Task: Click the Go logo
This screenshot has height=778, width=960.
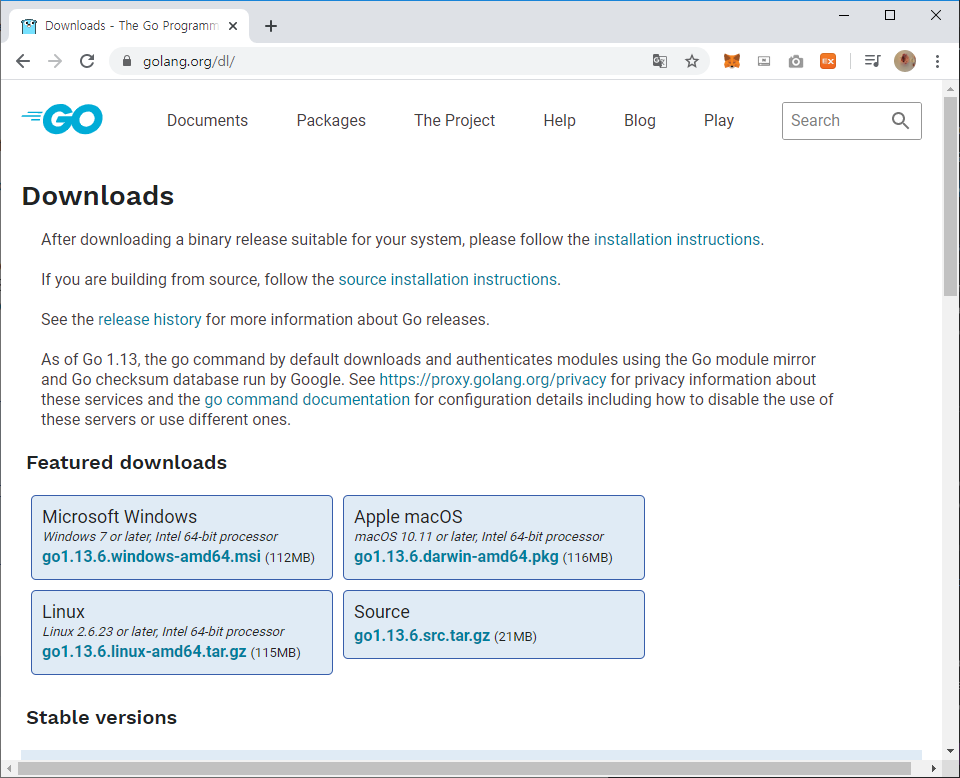Action: (x=62, y=119)
